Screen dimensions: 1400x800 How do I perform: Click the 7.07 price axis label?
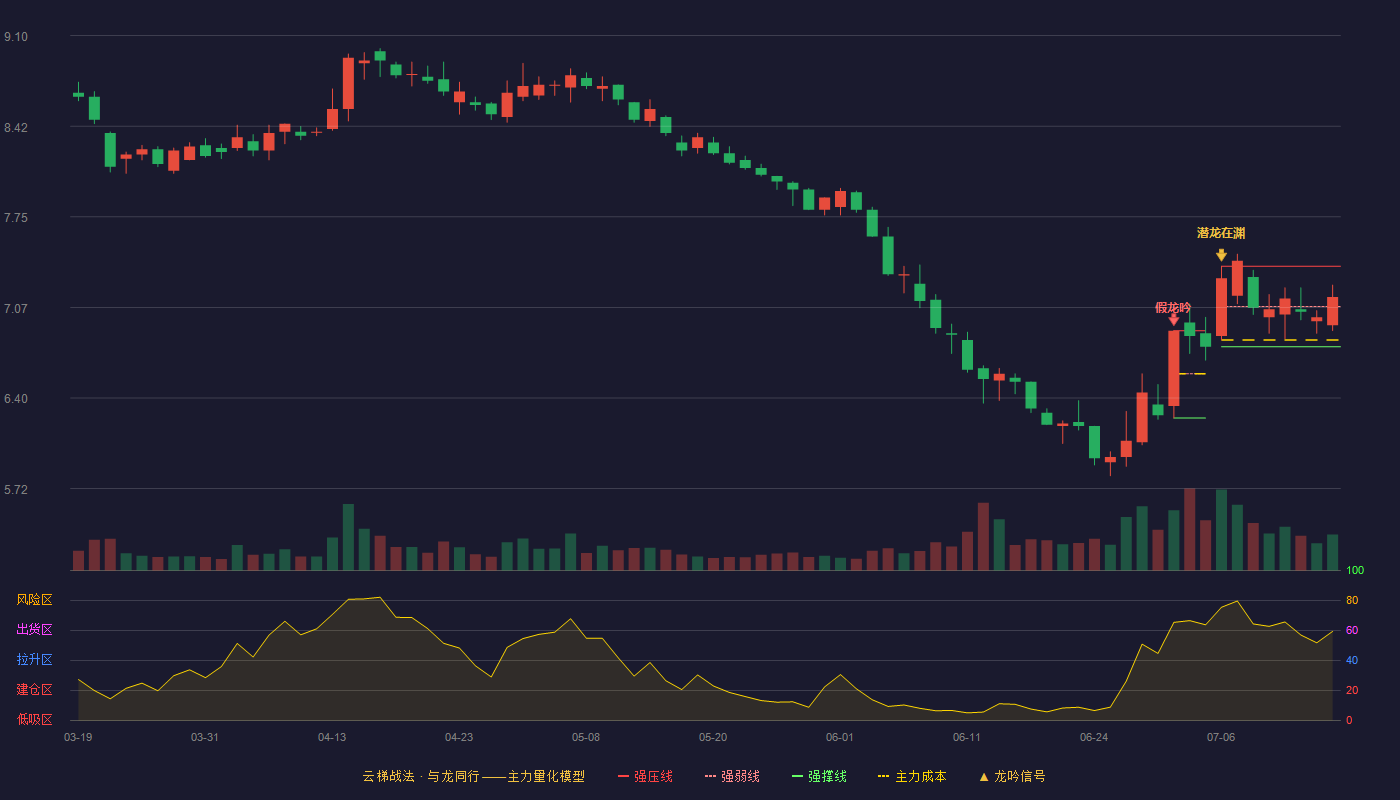[x=16, y=308]
